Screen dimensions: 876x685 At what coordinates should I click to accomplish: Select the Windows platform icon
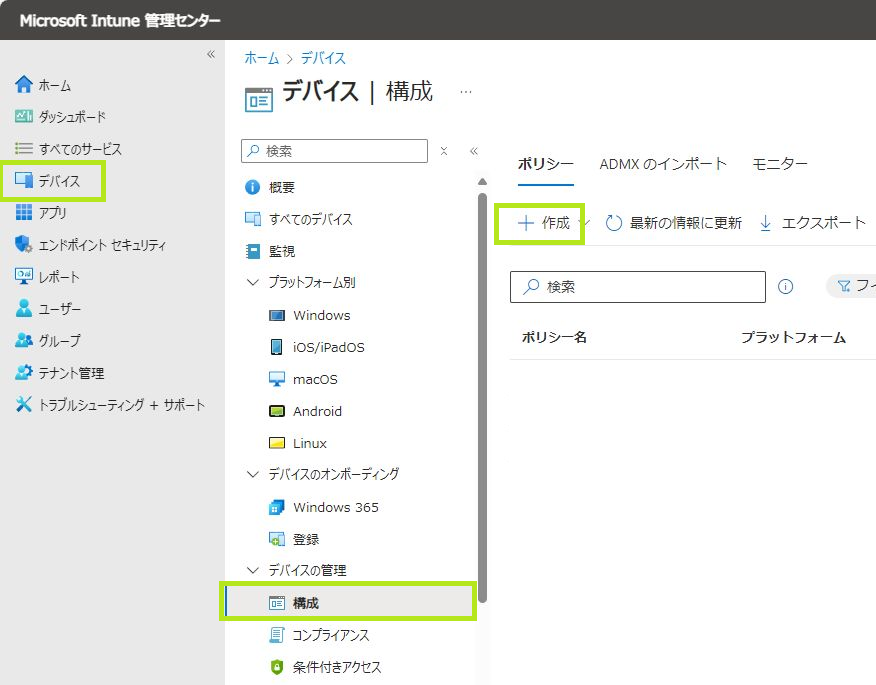click(x=277, y=315)
